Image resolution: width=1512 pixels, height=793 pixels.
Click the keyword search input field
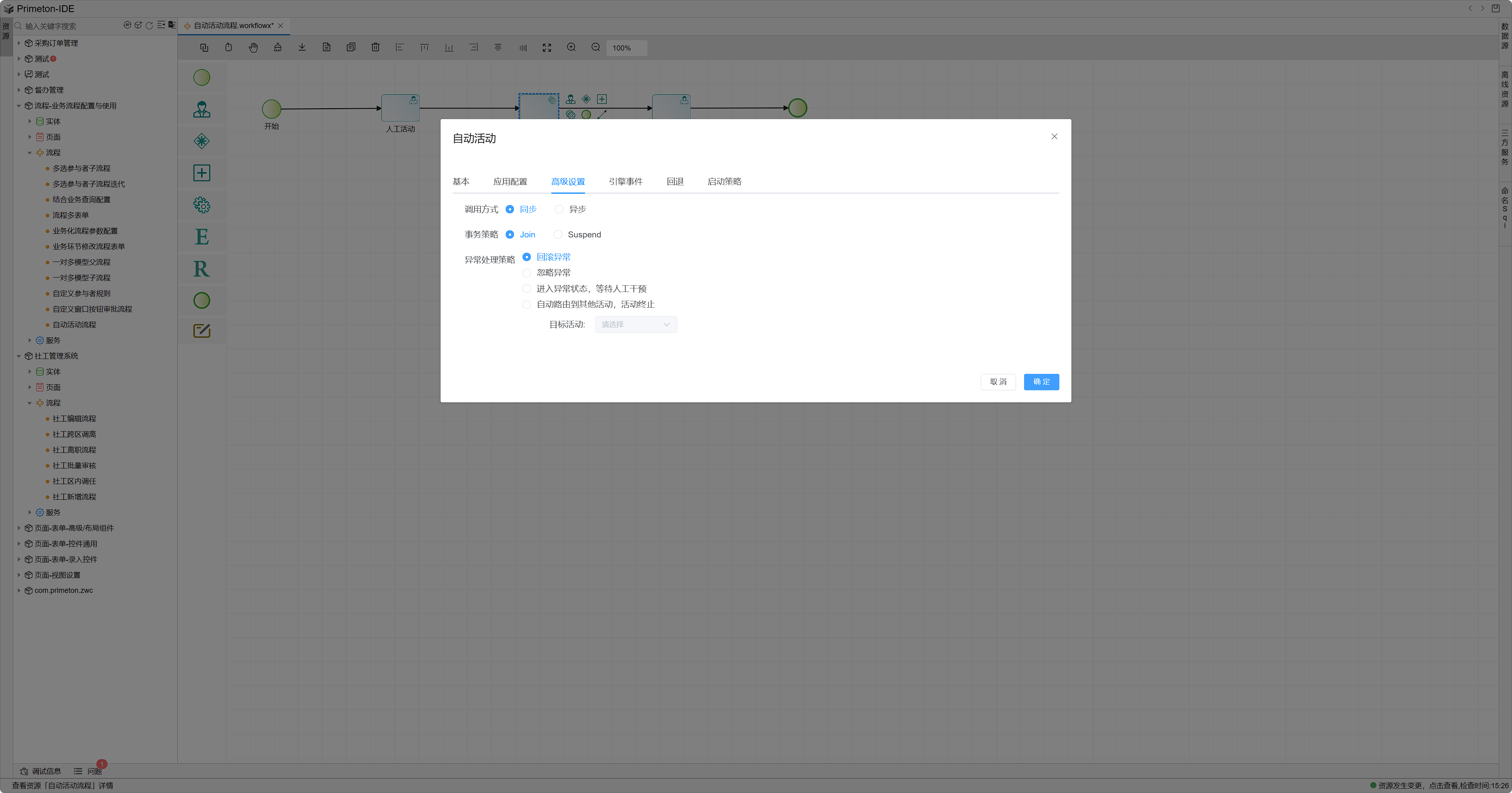[71, 26]
